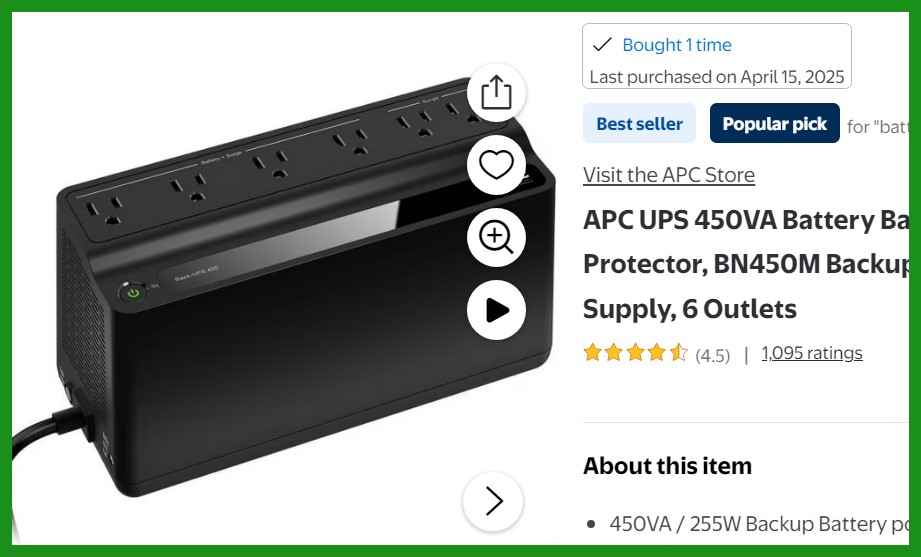This screenshot has height=557, width=921.
Task: Add item to favorites with heart icon
Action: pos(496,165)
